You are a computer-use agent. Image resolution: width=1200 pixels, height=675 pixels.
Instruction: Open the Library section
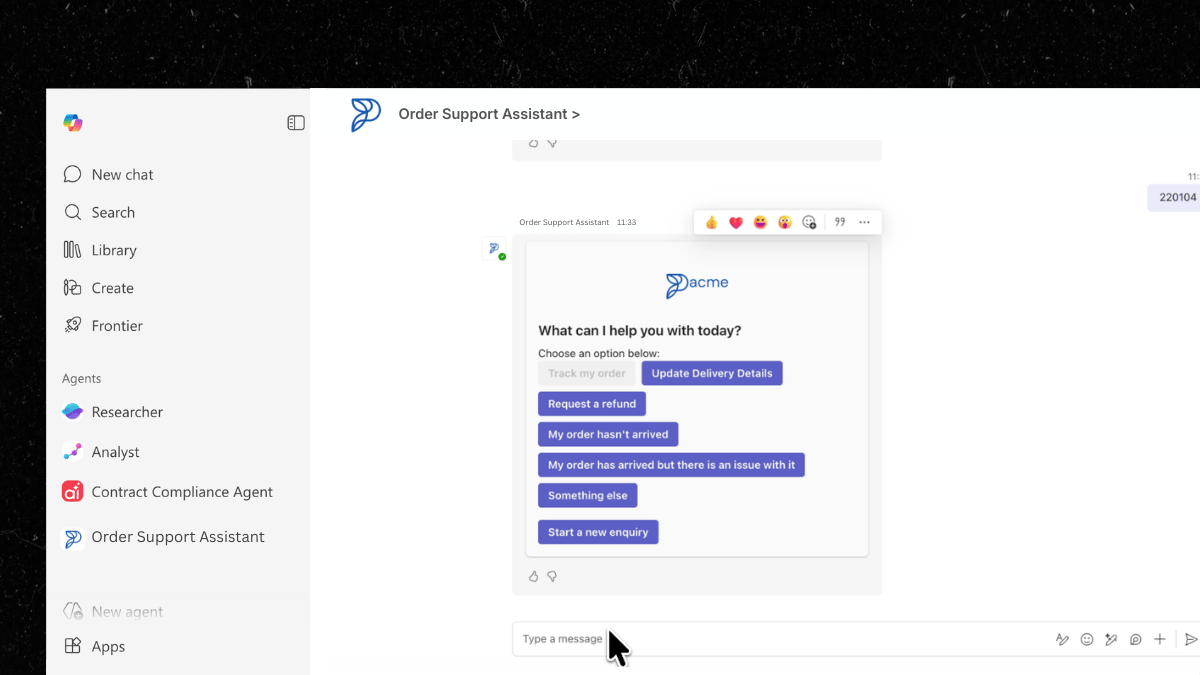113,251
